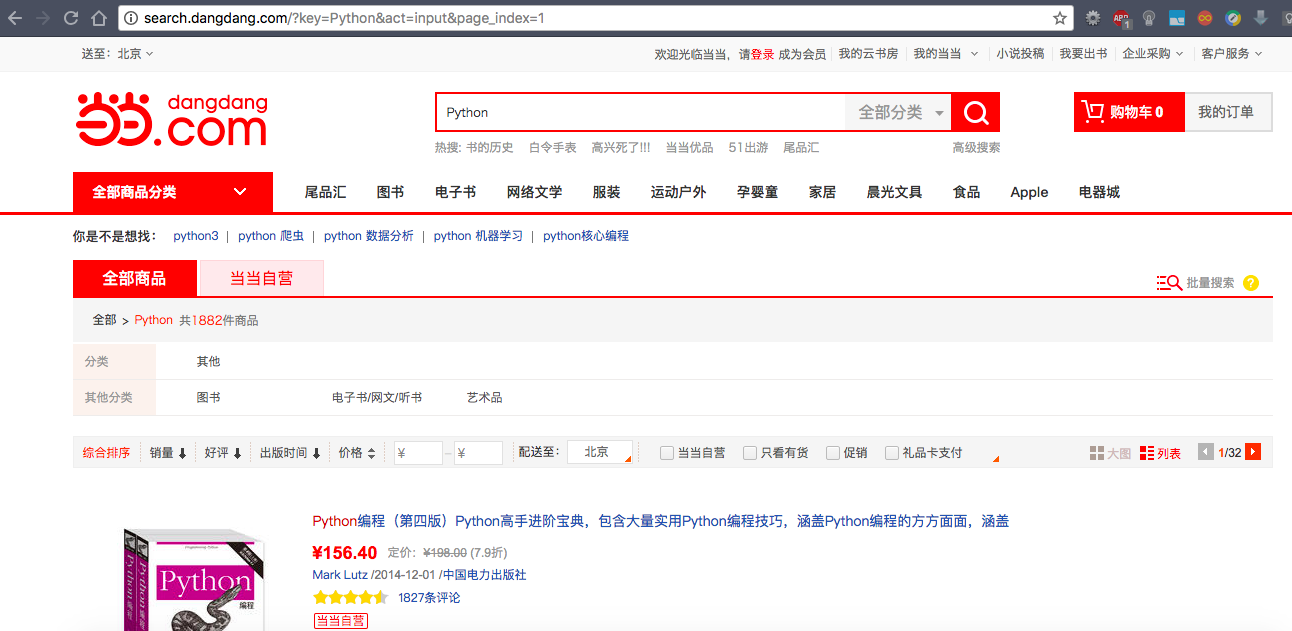Click the browser forward arrow
The width and height of the screenshot is (1292, 631).
(43, 18)
